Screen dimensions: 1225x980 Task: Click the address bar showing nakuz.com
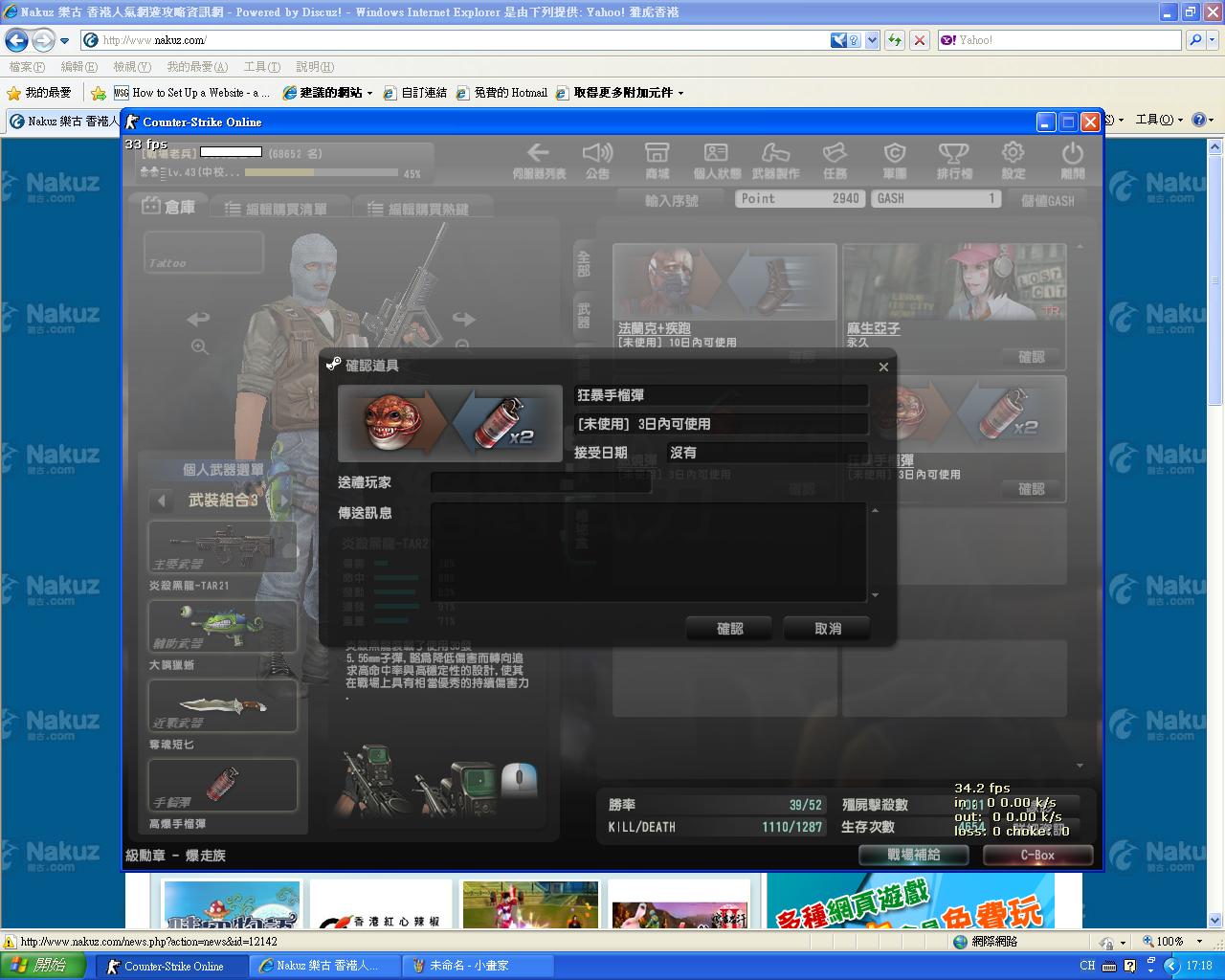pos(455,40)
